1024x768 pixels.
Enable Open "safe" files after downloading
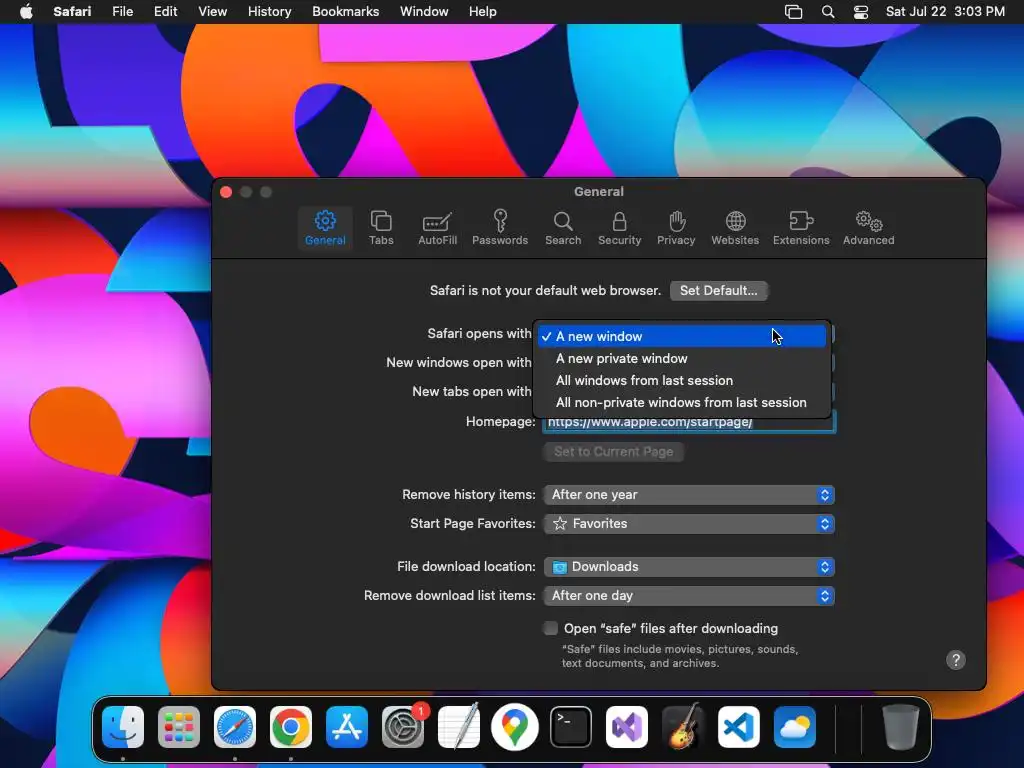pos(551,628)
